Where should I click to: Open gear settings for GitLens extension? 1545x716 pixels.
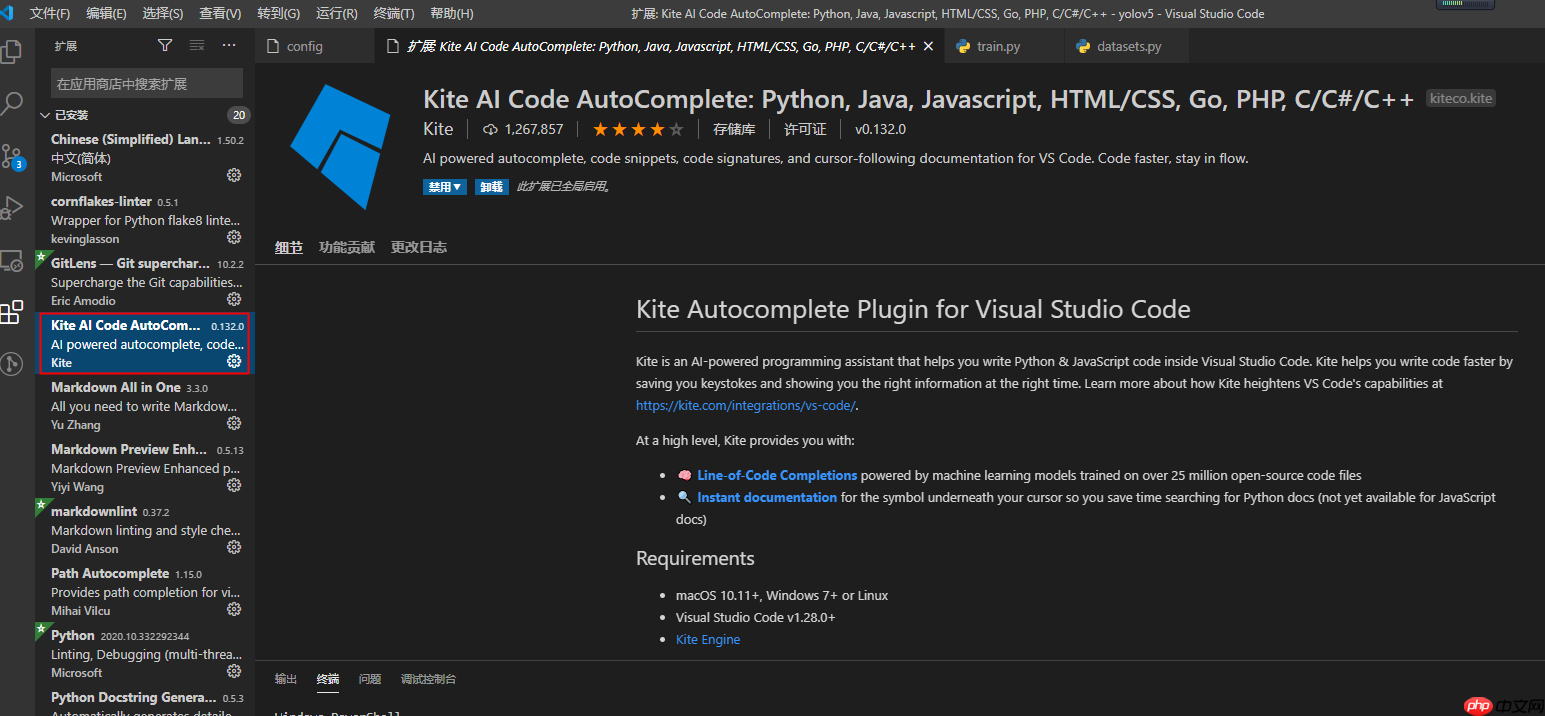(234, 299)
